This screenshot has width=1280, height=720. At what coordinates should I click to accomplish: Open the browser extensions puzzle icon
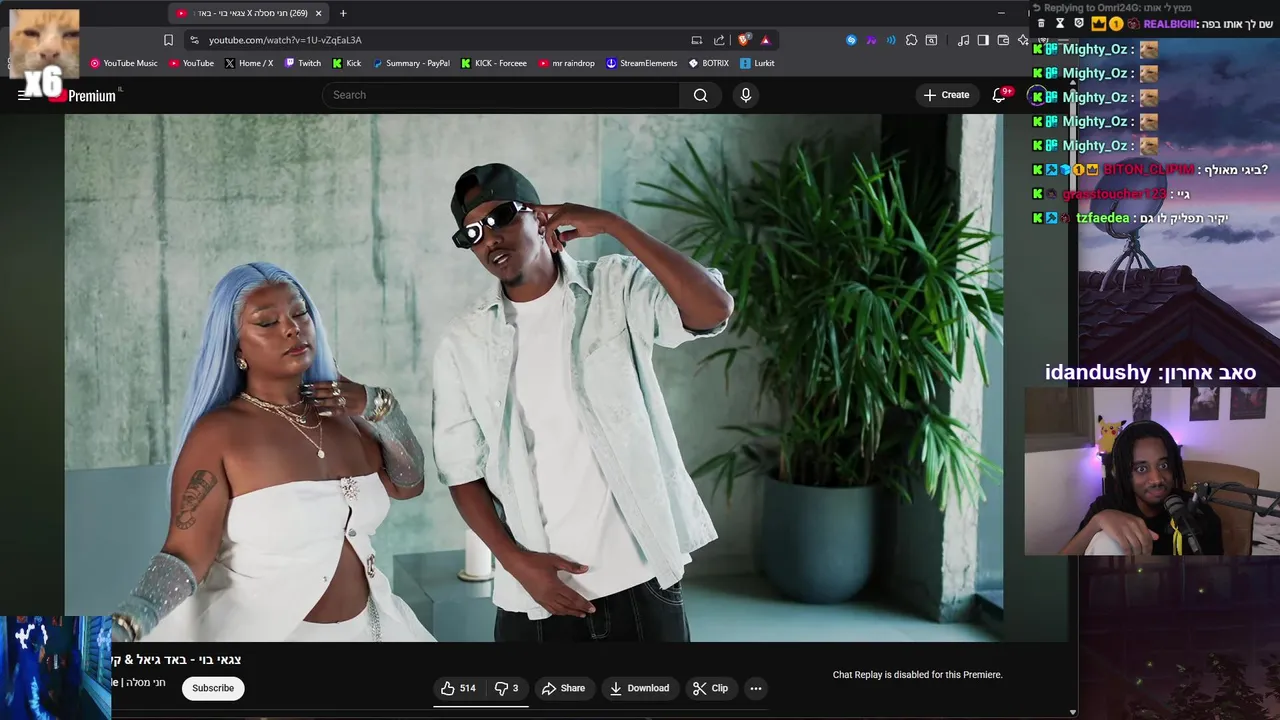(x=911, y=40)
